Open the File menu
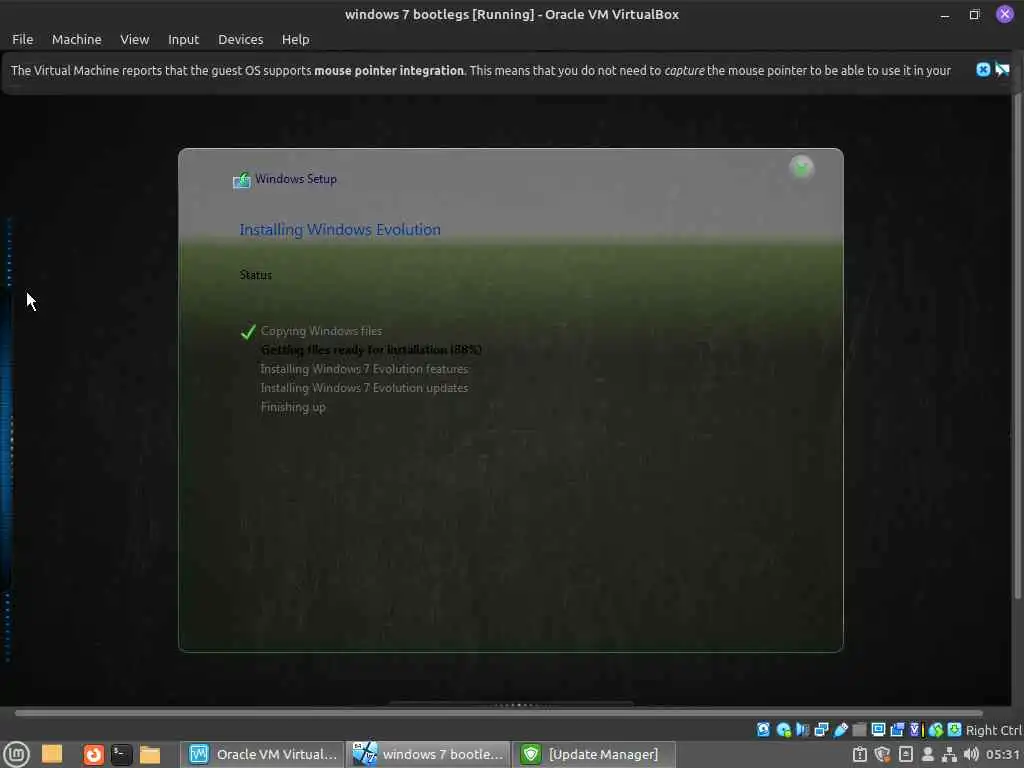The image size is (1024, 768). [x=22, y=39]
